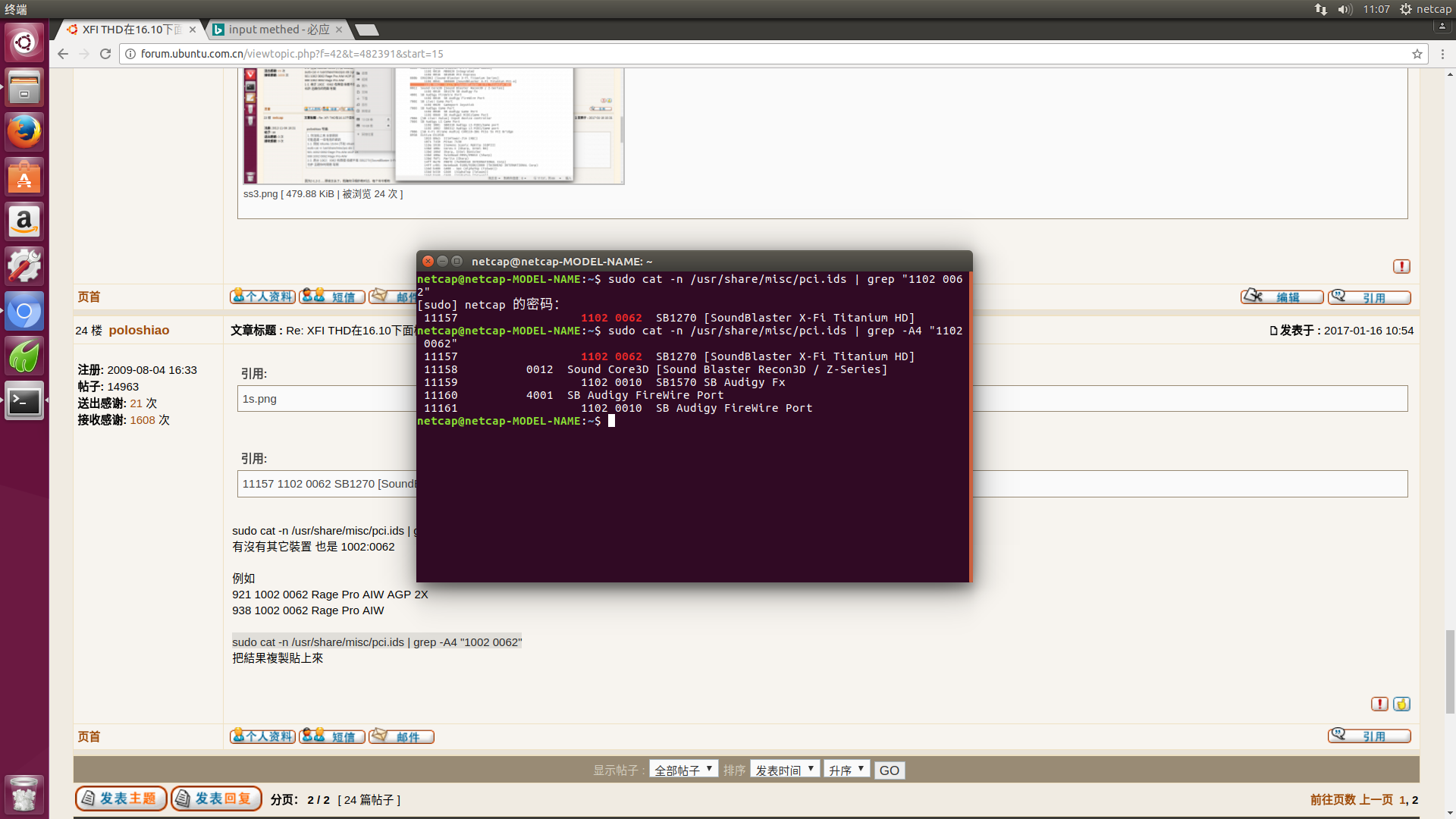Expand the 发表时间 sort dropdown
Screen dimensions: 1456x819
tap(785, 770)
